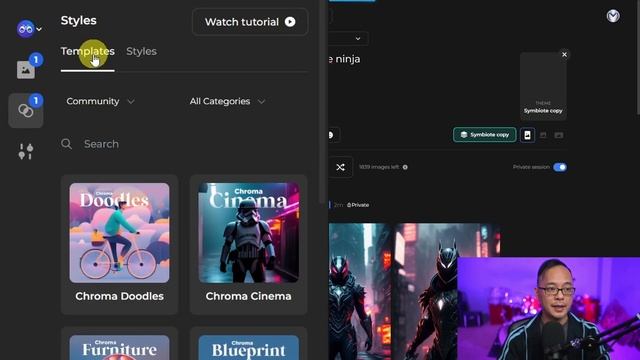Click the "images left" counter text
This screenshot has height=360, width=640.
tap(379, 167)
